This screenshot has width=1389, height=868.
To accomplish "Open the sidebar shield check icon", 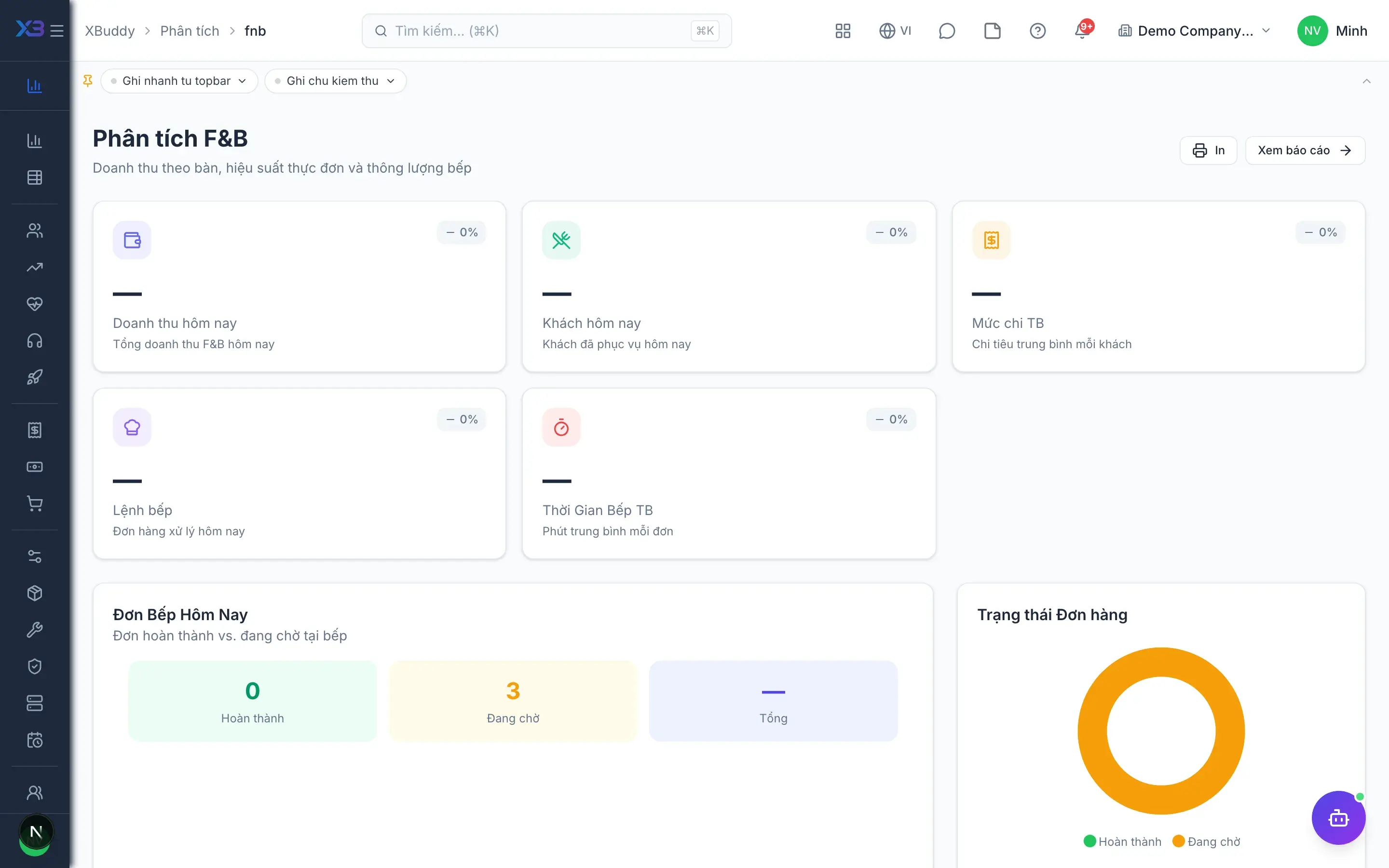I will [x=34, y=666].
